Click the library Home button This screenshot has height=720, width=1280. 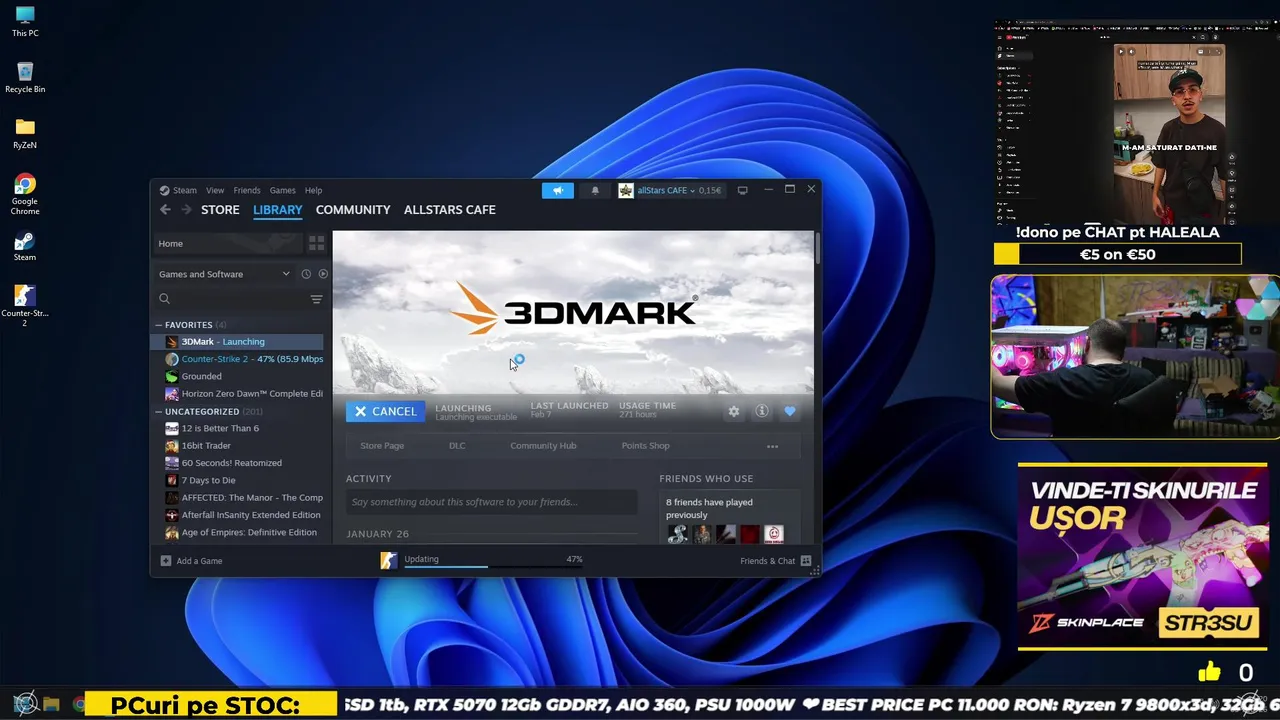point(227,243)
